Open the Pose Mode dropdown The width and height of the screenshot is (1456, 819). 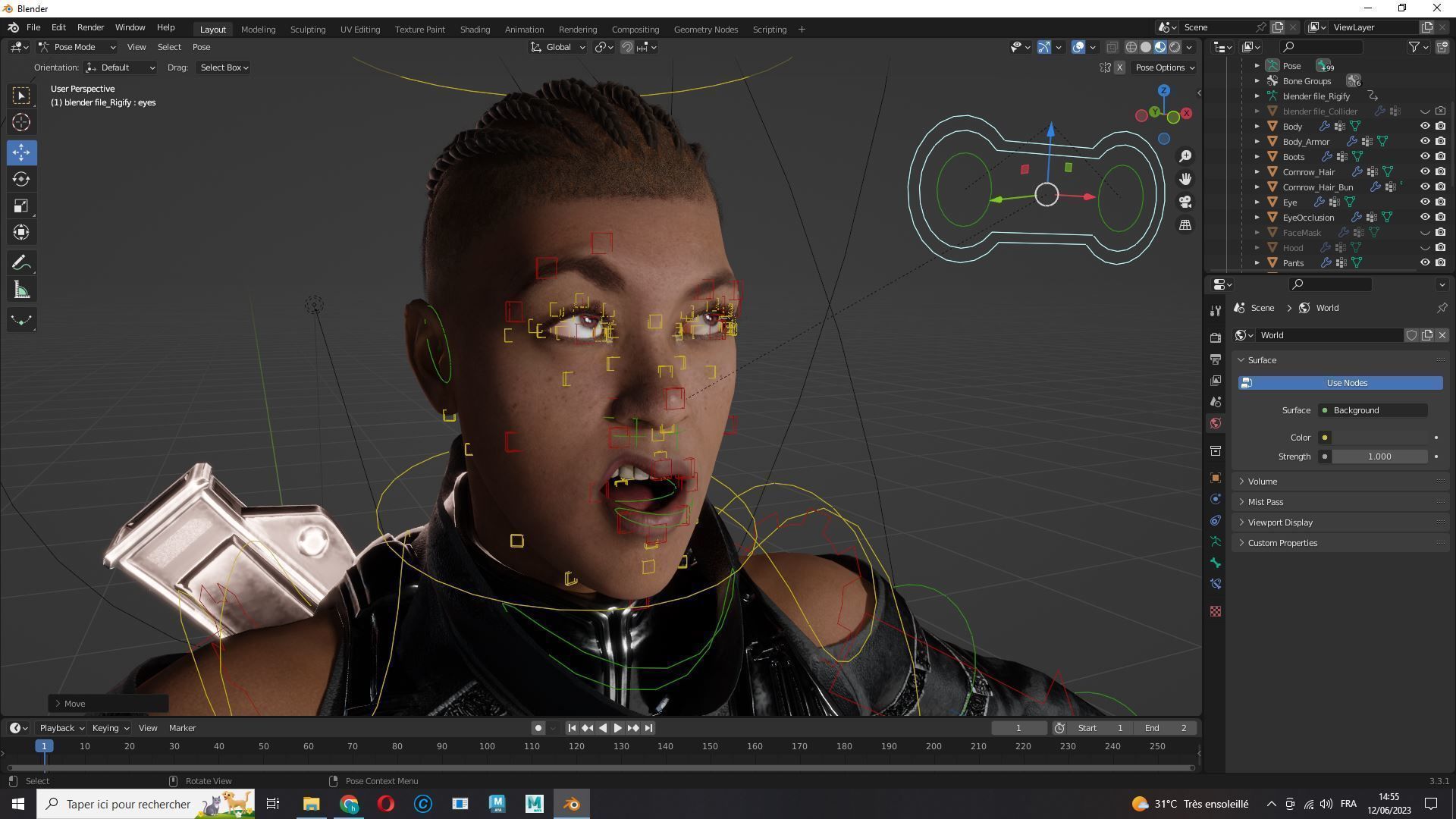[77, 47]
